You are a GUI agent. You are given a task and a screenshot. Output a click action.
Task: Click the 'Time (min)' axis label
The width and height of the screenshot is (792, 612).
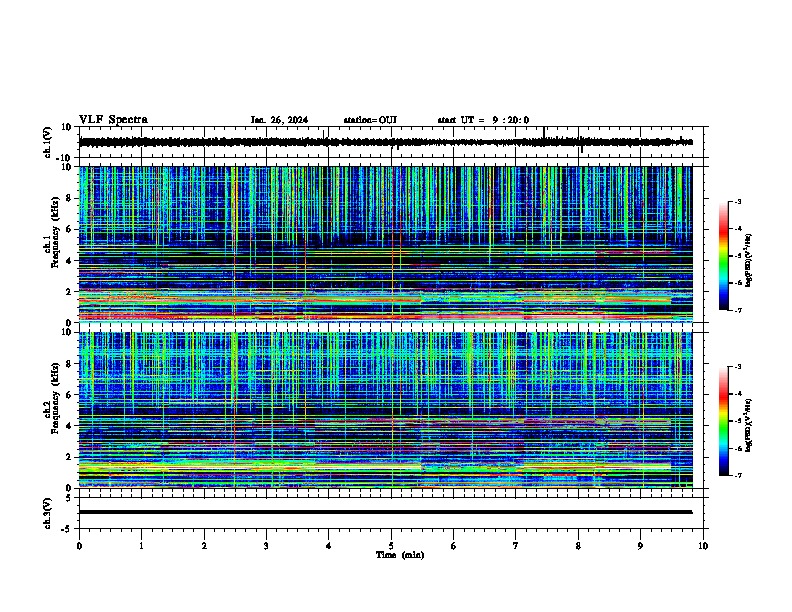coord(400,555)
